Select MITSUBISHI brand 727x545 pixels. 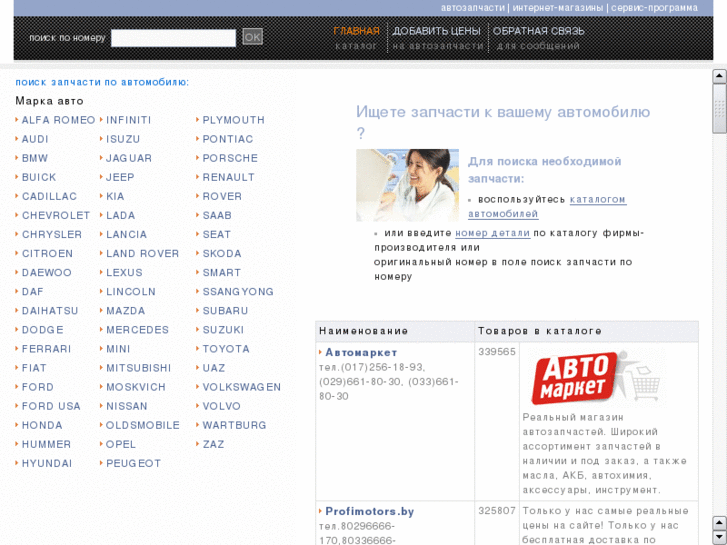(139, 368)
